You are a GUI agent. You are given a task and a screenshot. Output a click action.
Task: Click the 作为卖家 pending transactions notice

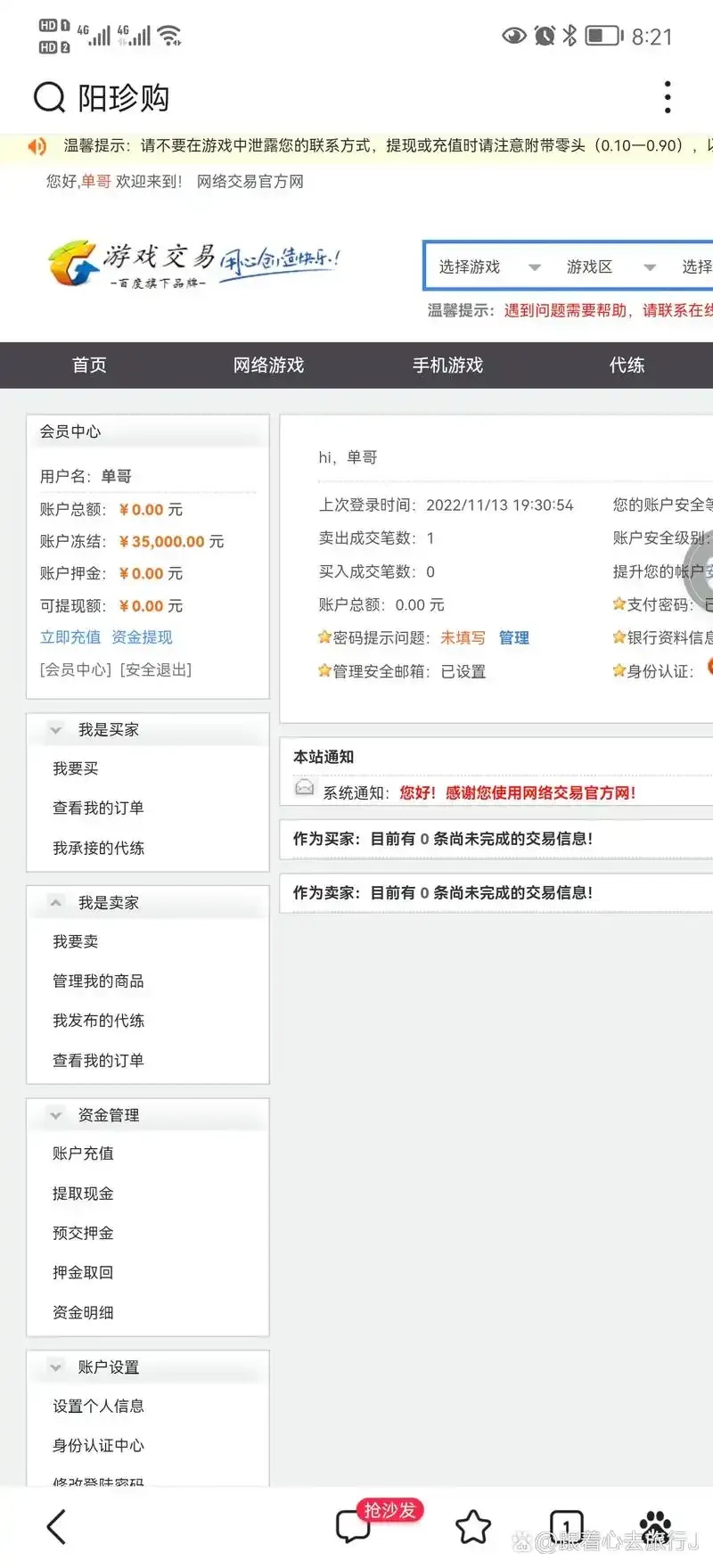click(x=443, y=892)
